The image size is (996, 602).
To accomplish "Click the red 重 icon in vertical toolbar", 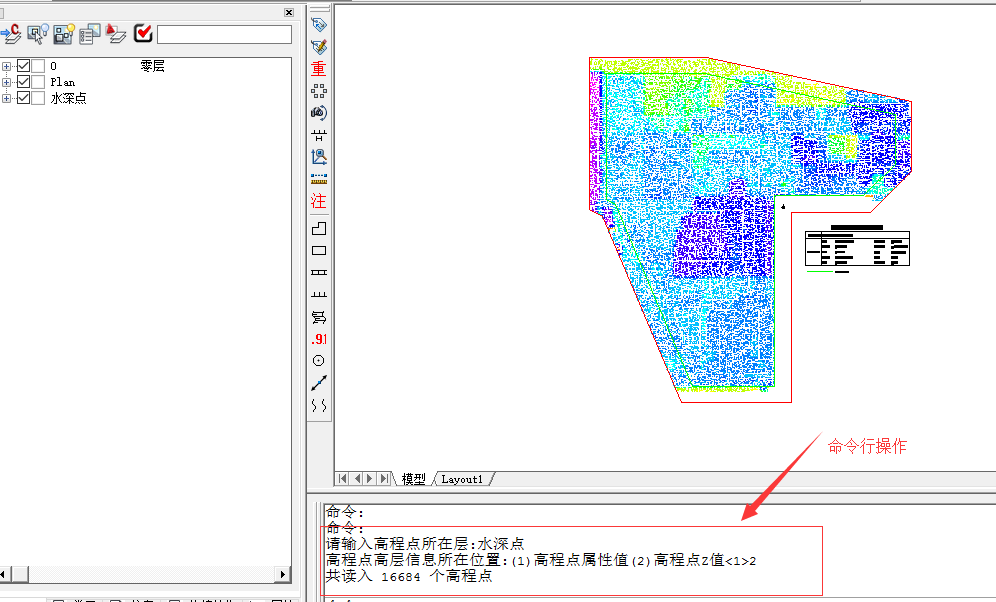I will tap(319, 69).
